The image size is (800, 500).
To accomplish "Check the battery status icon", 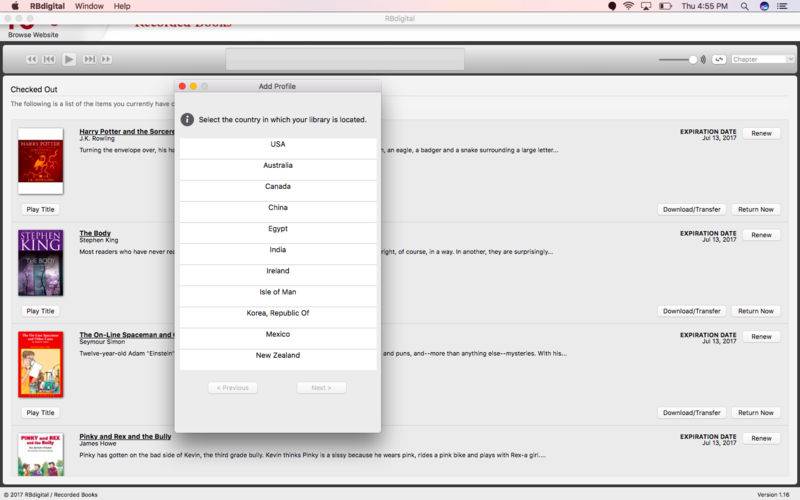I will 665,6.
